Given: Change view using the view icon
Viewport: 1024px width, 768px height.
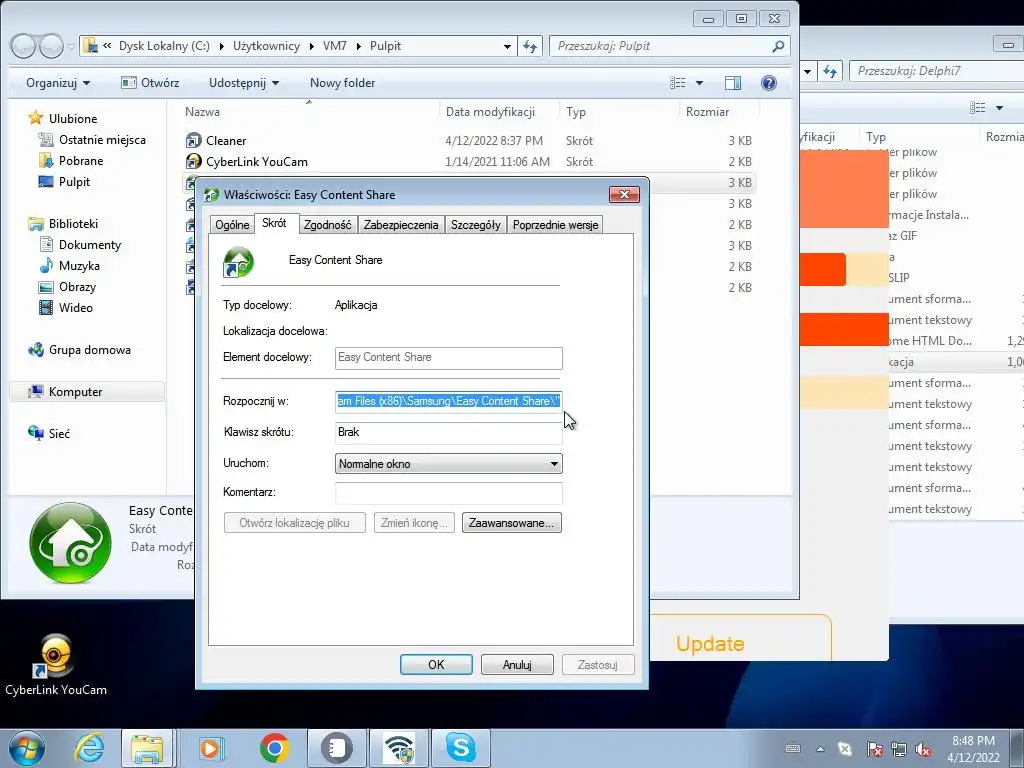Looking at the screenshot, I should click(x=678, y=83).
